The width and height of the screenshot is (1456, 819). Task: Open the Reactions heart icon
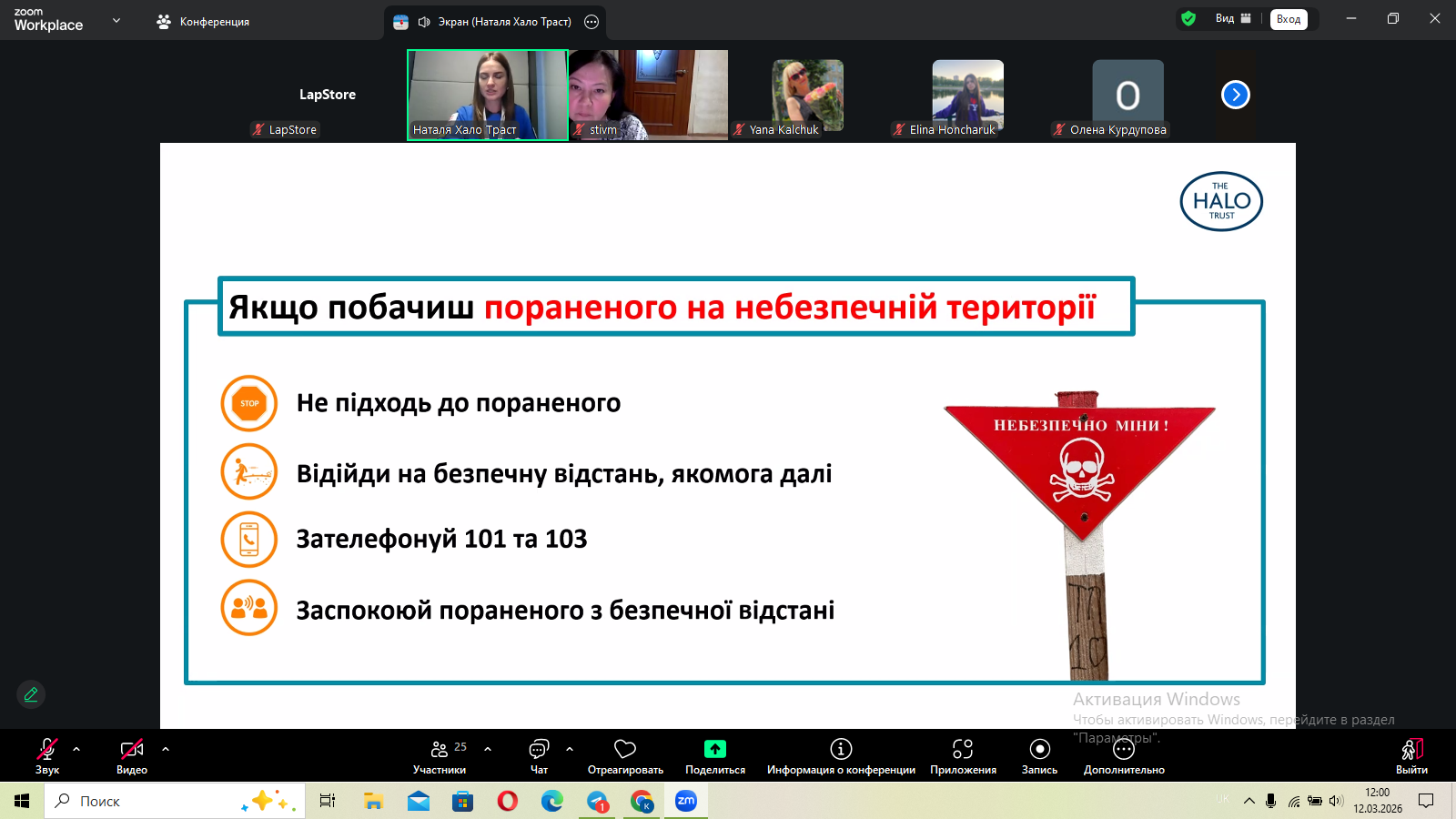coord(625,749)
